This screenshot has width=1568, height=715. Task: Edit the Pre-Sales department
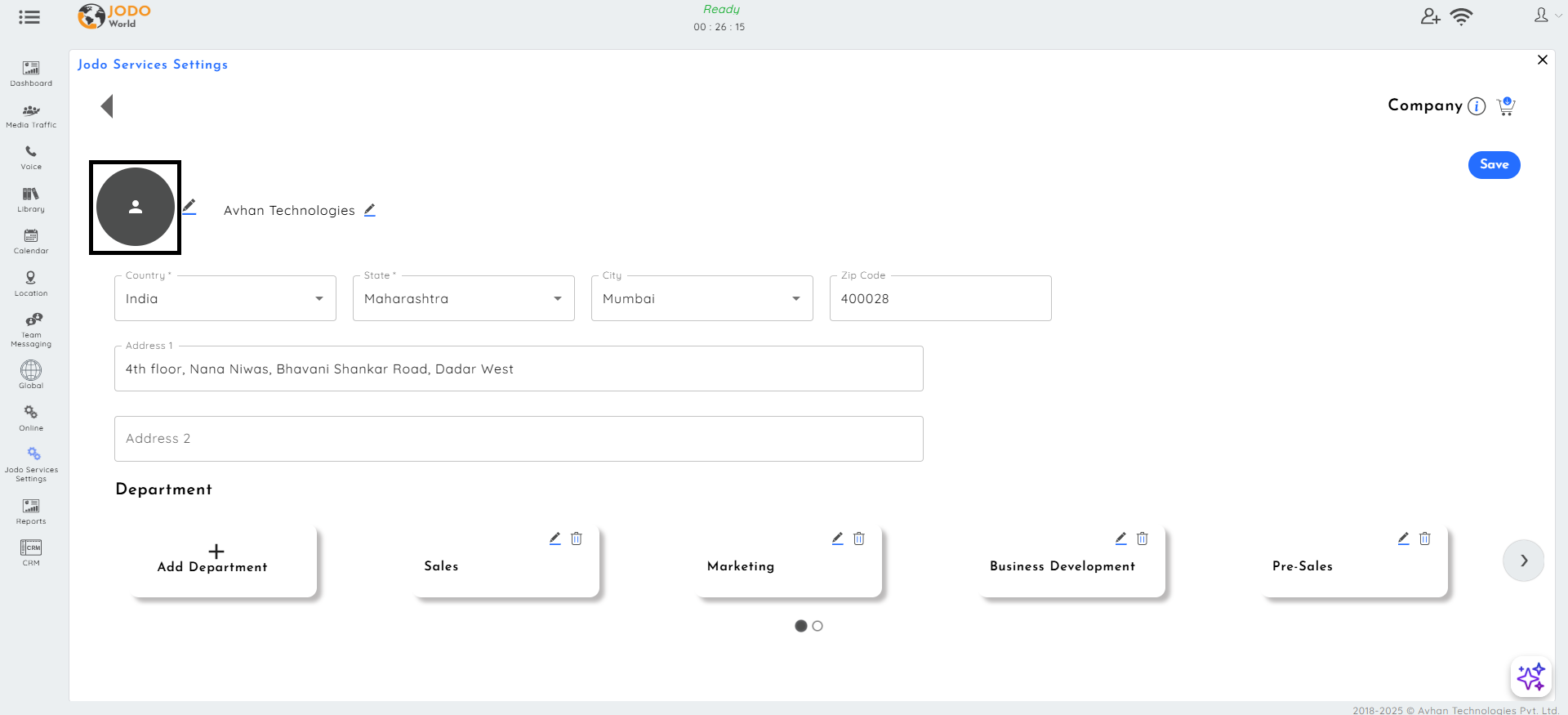point(1404,538)
